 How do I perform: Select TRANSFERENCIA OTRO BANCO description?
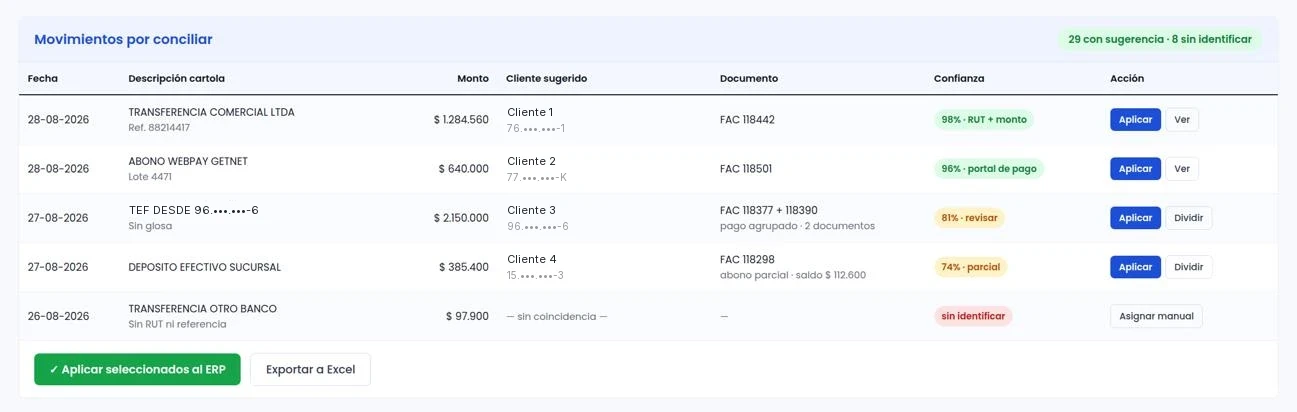pos(203,308)
